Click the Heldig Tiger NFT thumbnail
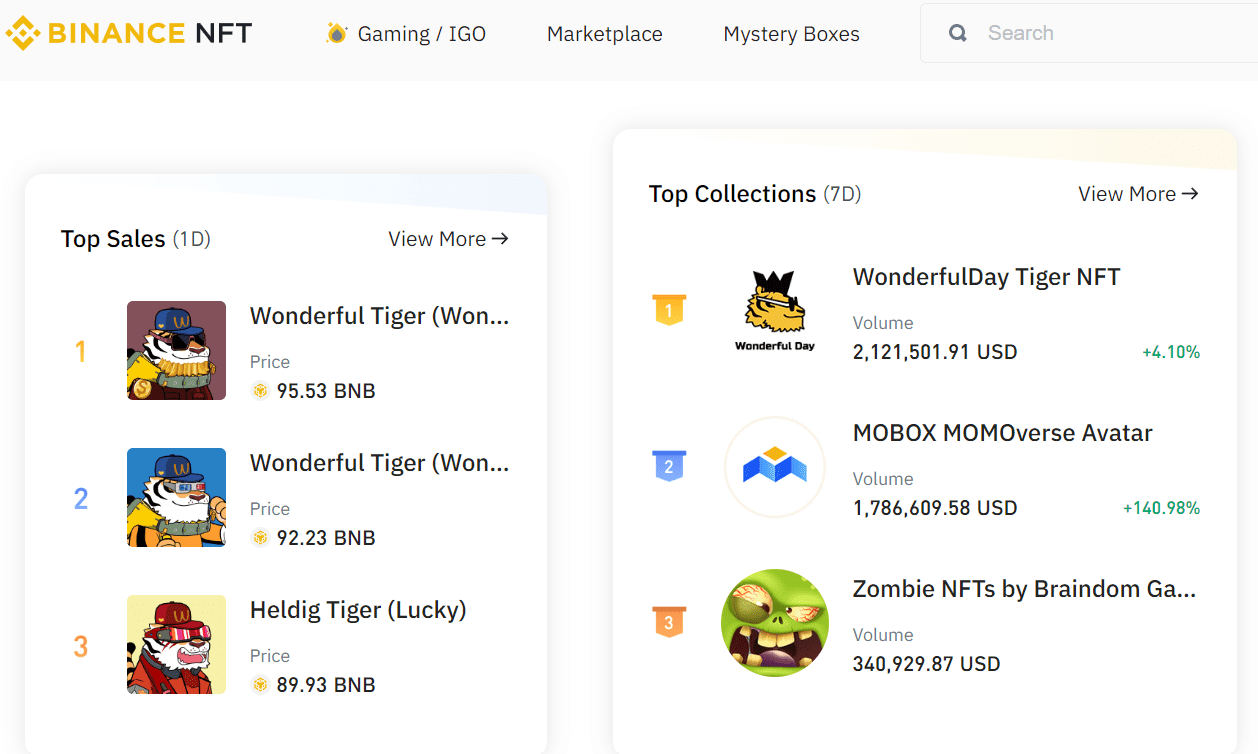This screenshot has height=754, width=1258. (176, 644)
